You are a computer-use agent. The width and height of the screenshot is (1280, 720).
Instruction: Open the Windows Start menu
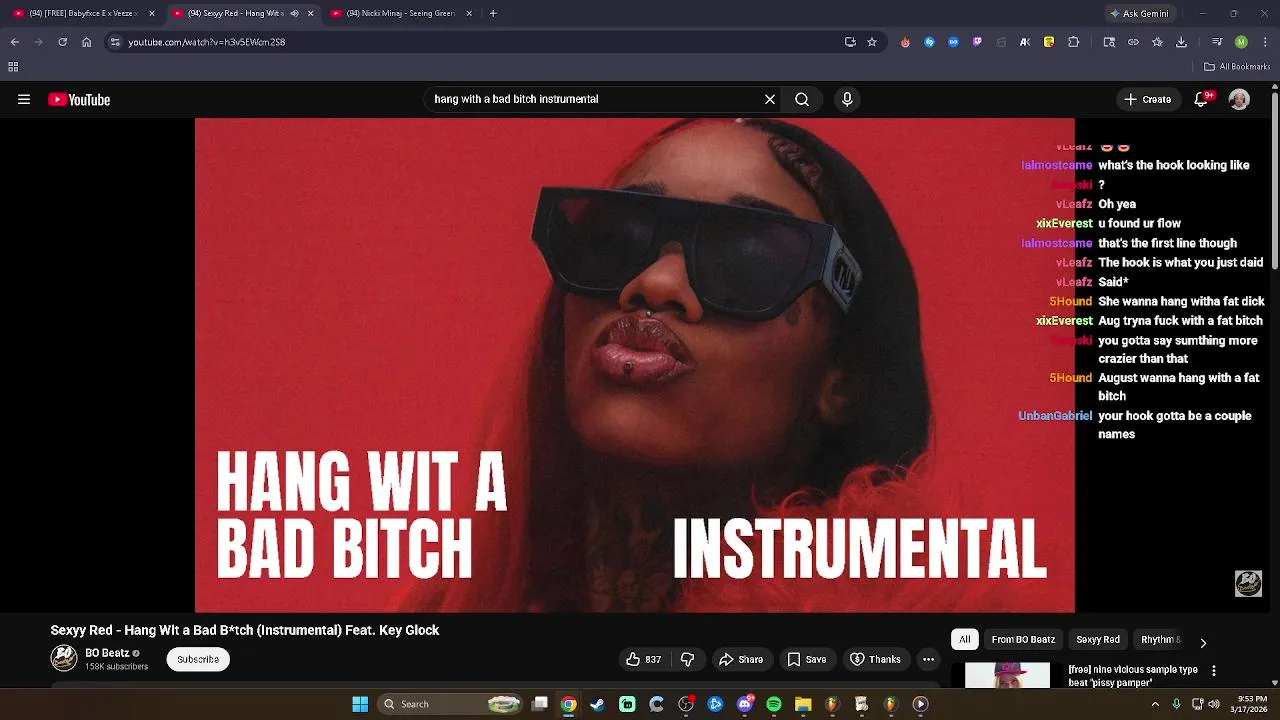click(360, 704)
